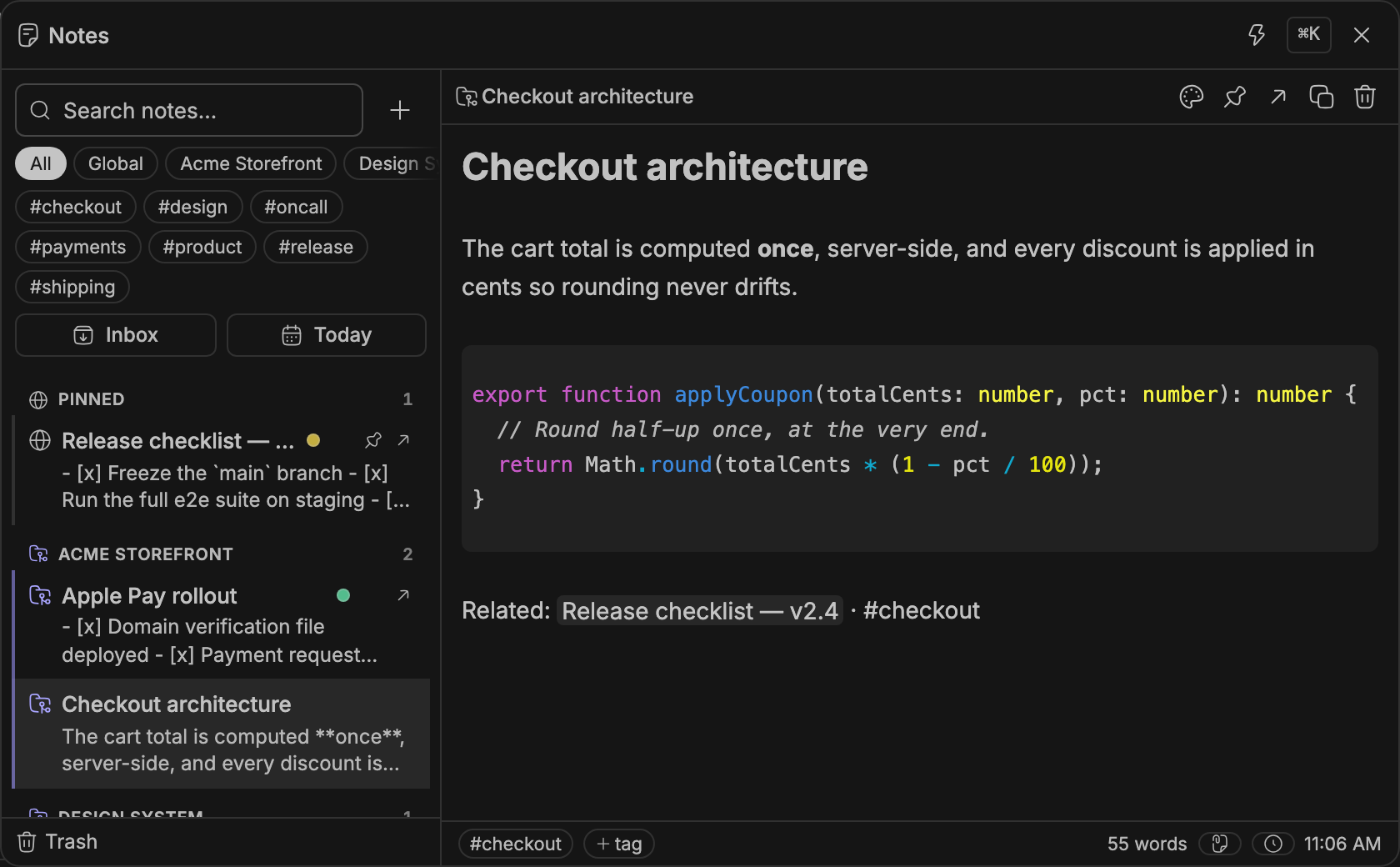Open note history clock icon

[x=1273, y=844]
